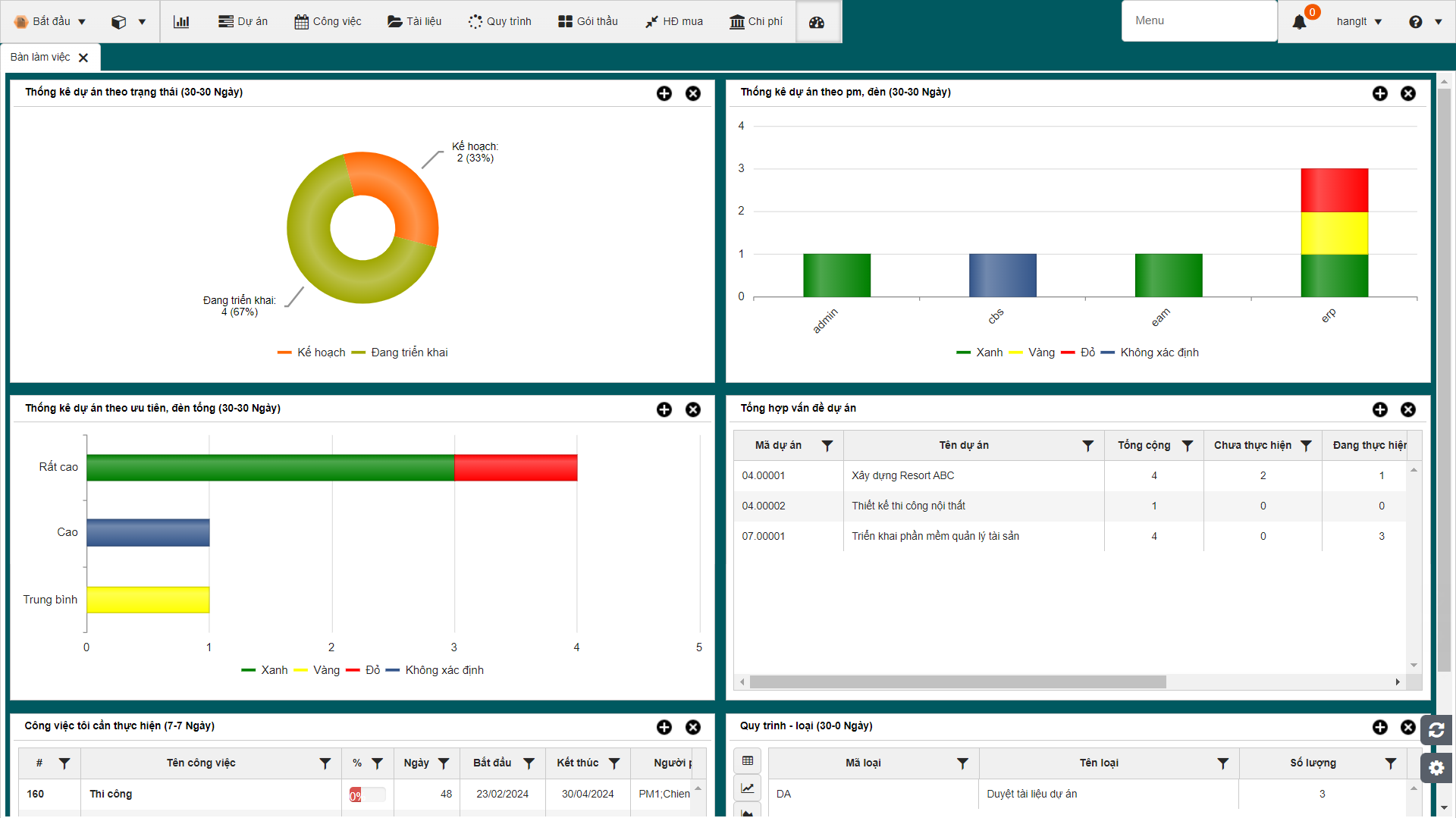Viewport: 1456px width, 818px height.
Task: Expand the help menu dropdown arrow
Action: click(x=1438, y=22)
